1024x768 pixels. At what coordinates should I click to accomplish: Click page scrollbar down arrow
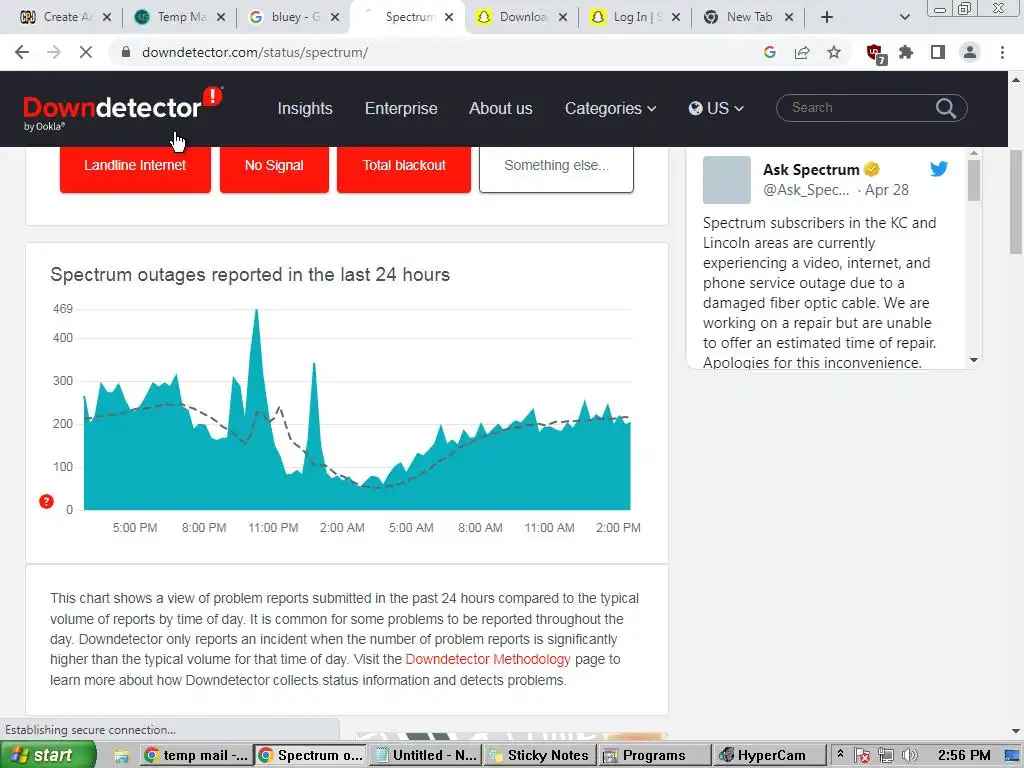click(1016, 731)
